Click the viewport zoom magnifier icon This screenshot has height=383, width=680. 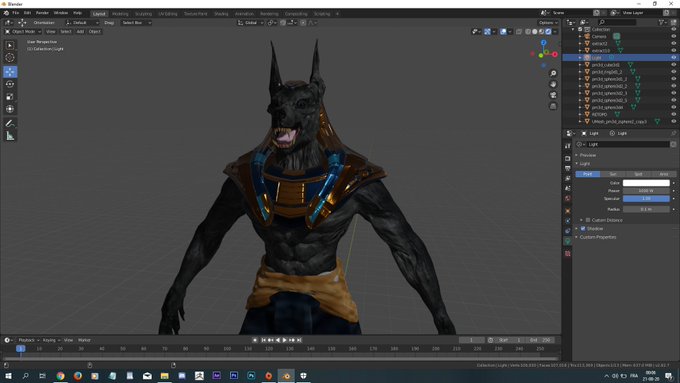click(553, 73)
